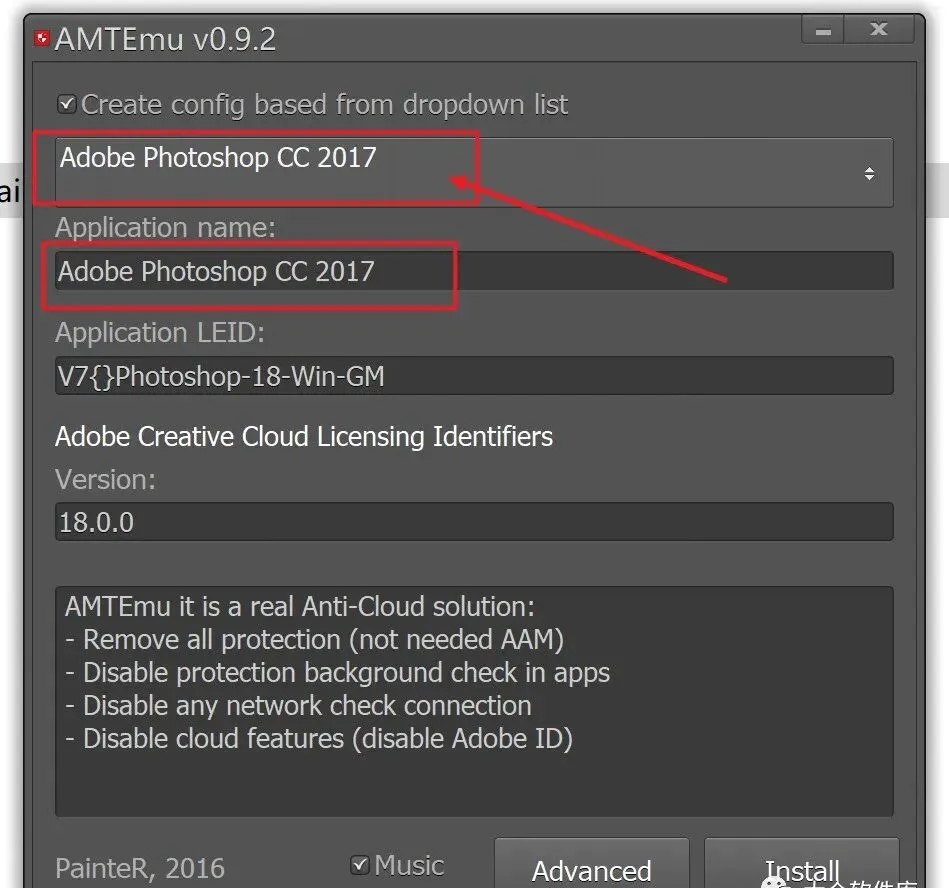Click the Application name: label

pos(165,228)
